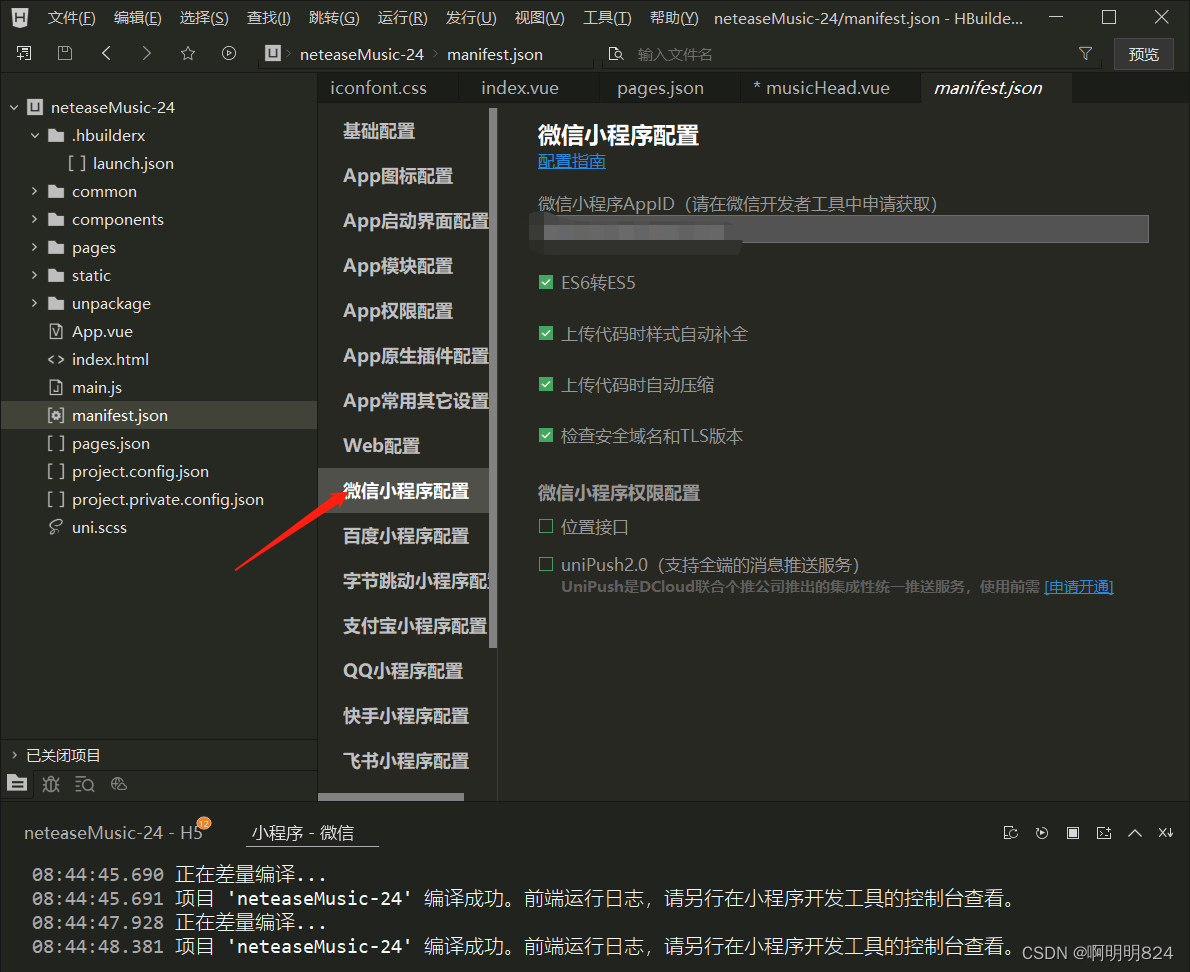Switch to the pages.json tab
The image size is (1190, 972).
click(x=660, y=88)
